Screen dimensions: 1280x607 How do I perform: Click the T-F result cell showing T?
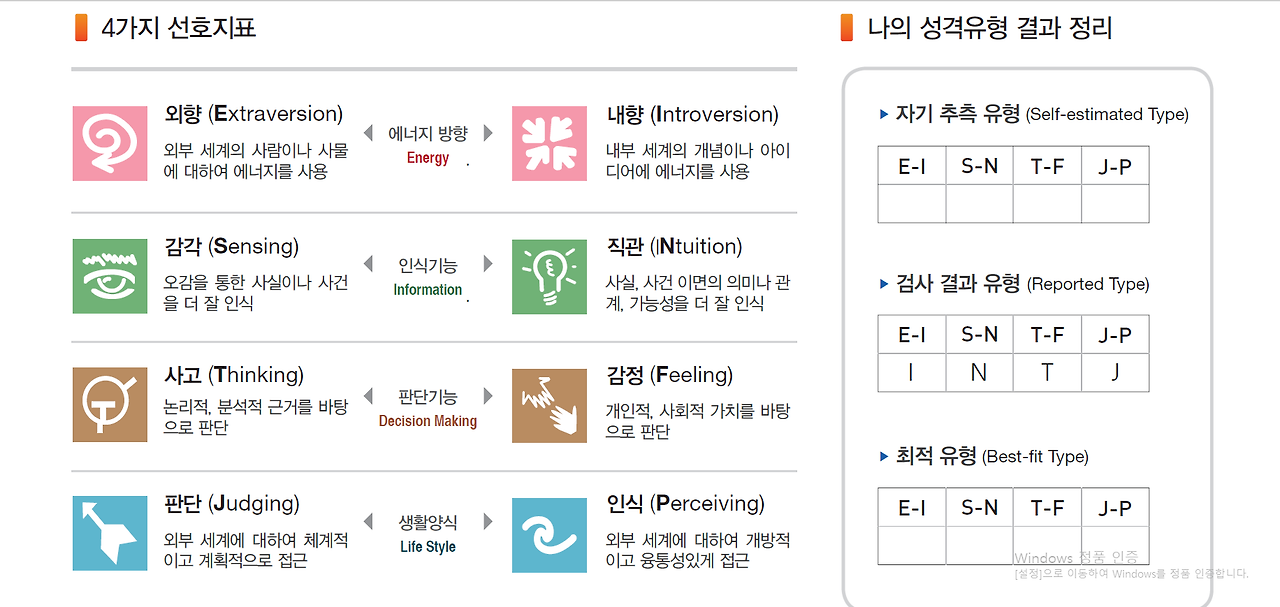coord(1047,372)
